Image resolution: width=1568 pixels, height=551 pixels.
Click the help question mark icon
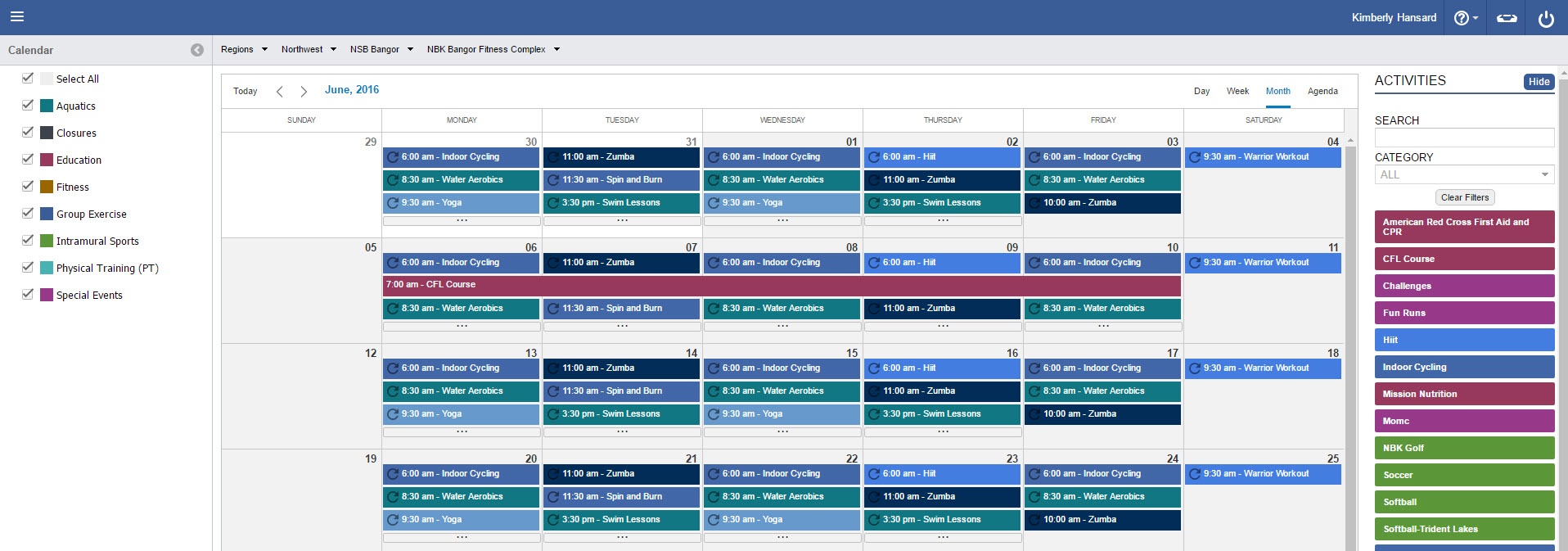tap(1462, 18)
